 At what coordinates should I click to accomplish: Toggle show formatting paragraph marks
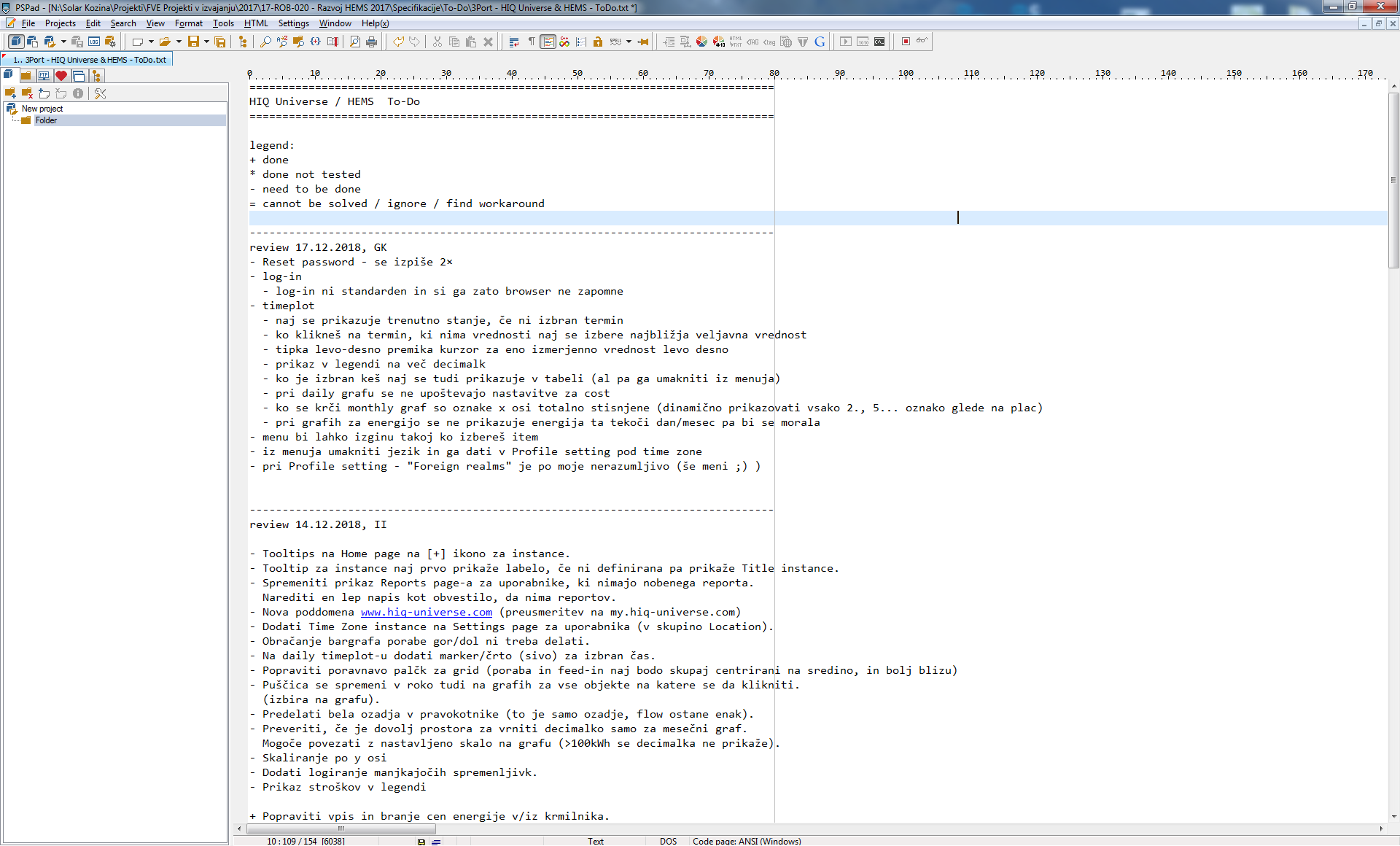532,42
